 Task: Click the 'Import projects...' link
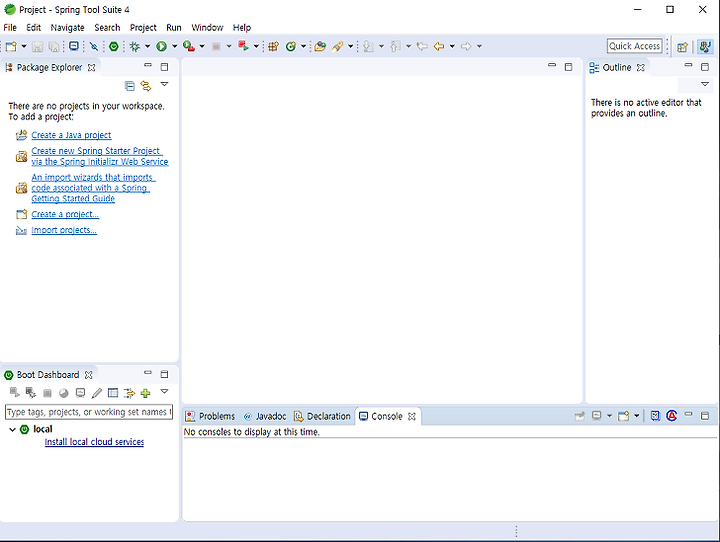coord(64,230)
